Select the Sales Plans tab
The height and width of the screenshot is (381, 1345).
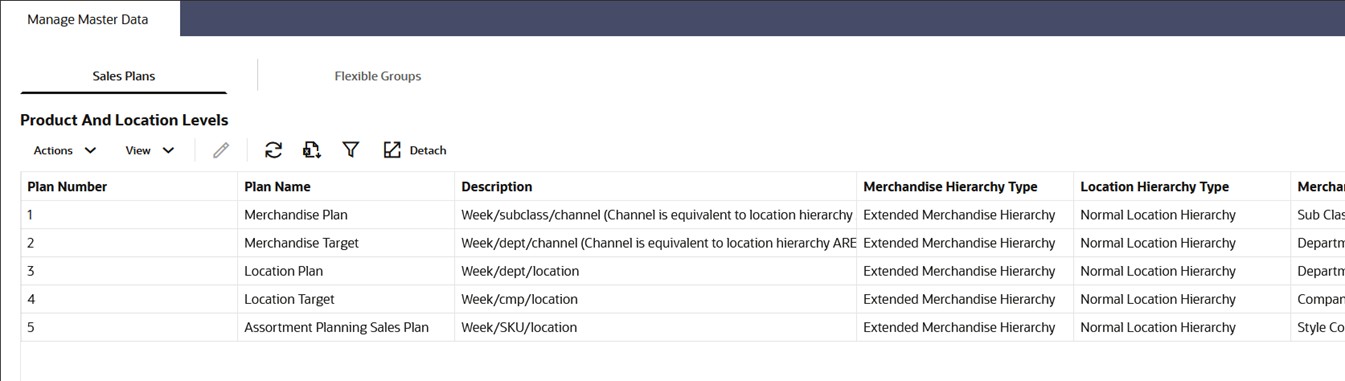124,76
